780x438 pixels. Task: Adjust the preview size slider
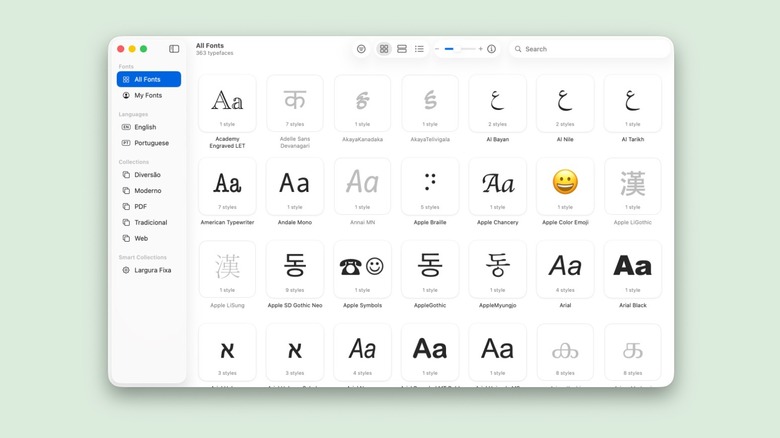point(459,49)
